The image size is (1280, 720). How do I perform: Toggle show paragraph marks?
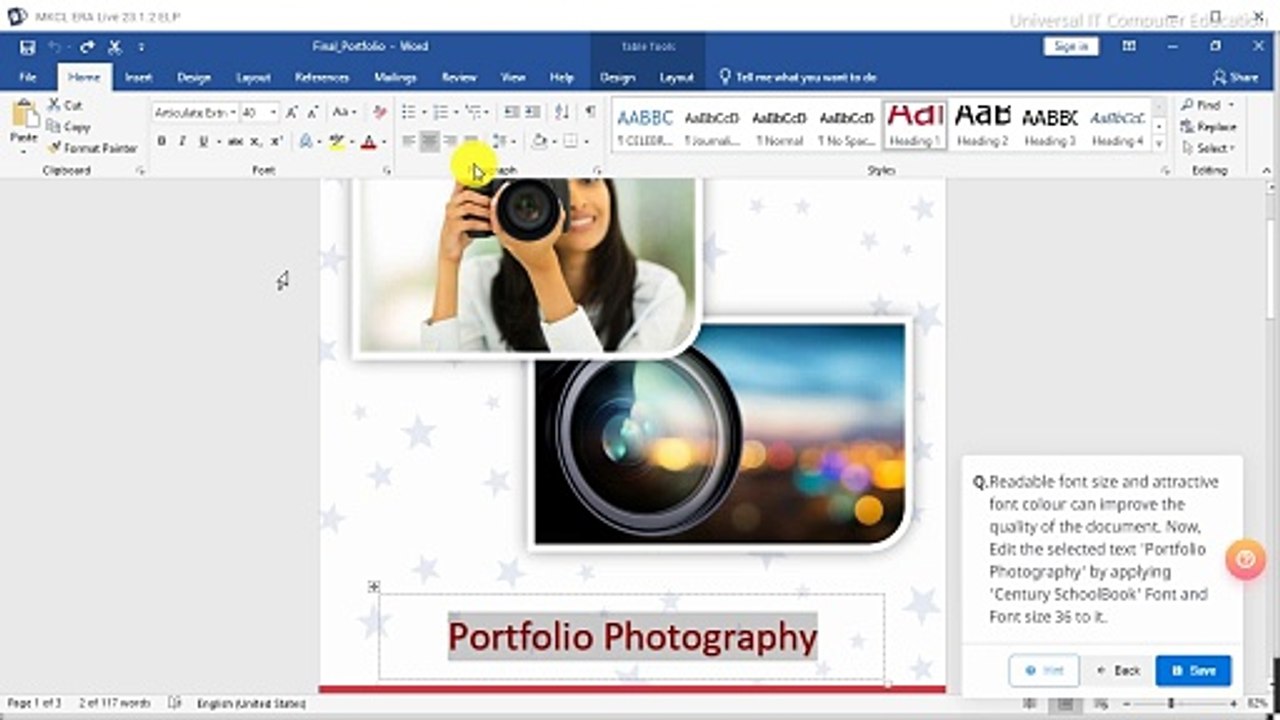[590, 112]
